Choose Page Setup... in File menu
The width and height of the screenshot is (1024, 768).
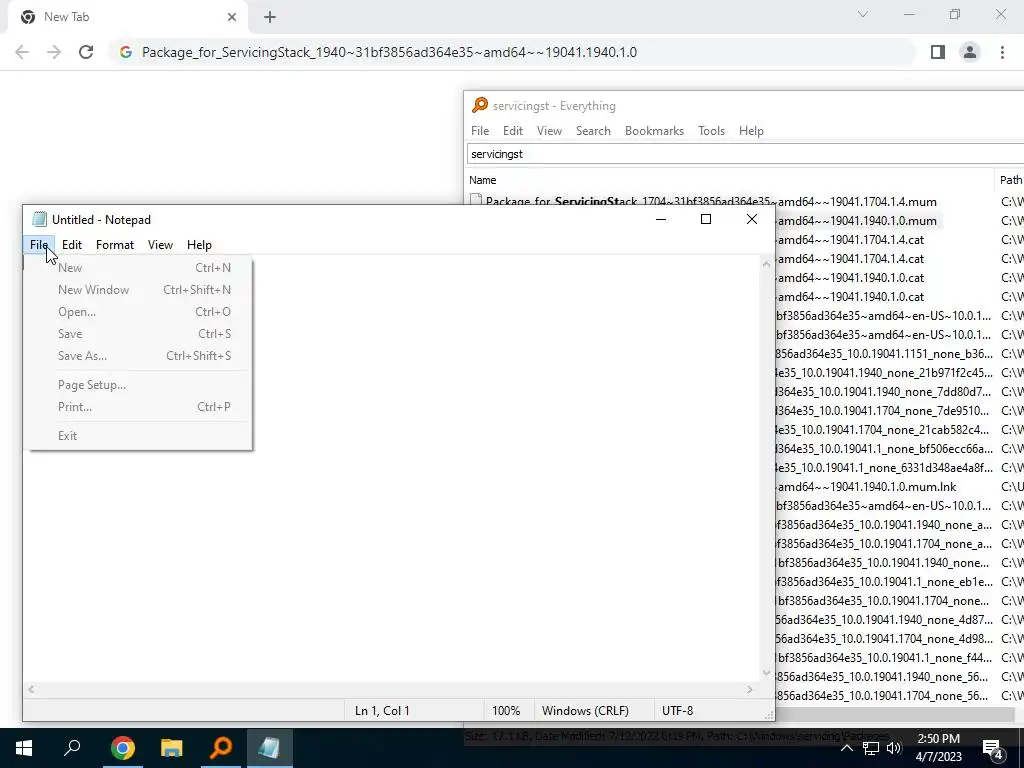pyautogui.click(x=138, y=385)
